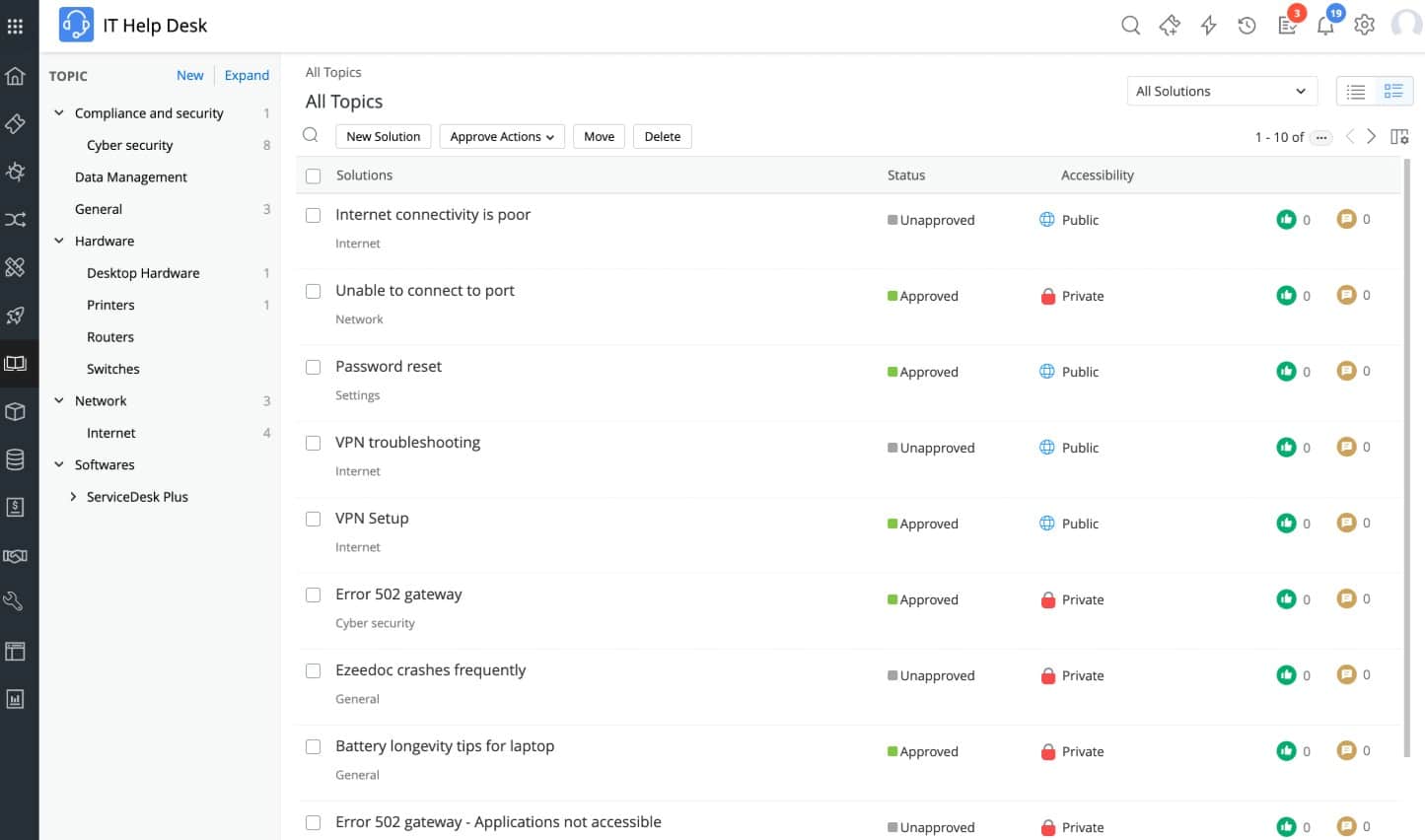1425x840 pixels.
Task: Open the database CMDB icon in sidebar
Action: (x=18, y=458)
